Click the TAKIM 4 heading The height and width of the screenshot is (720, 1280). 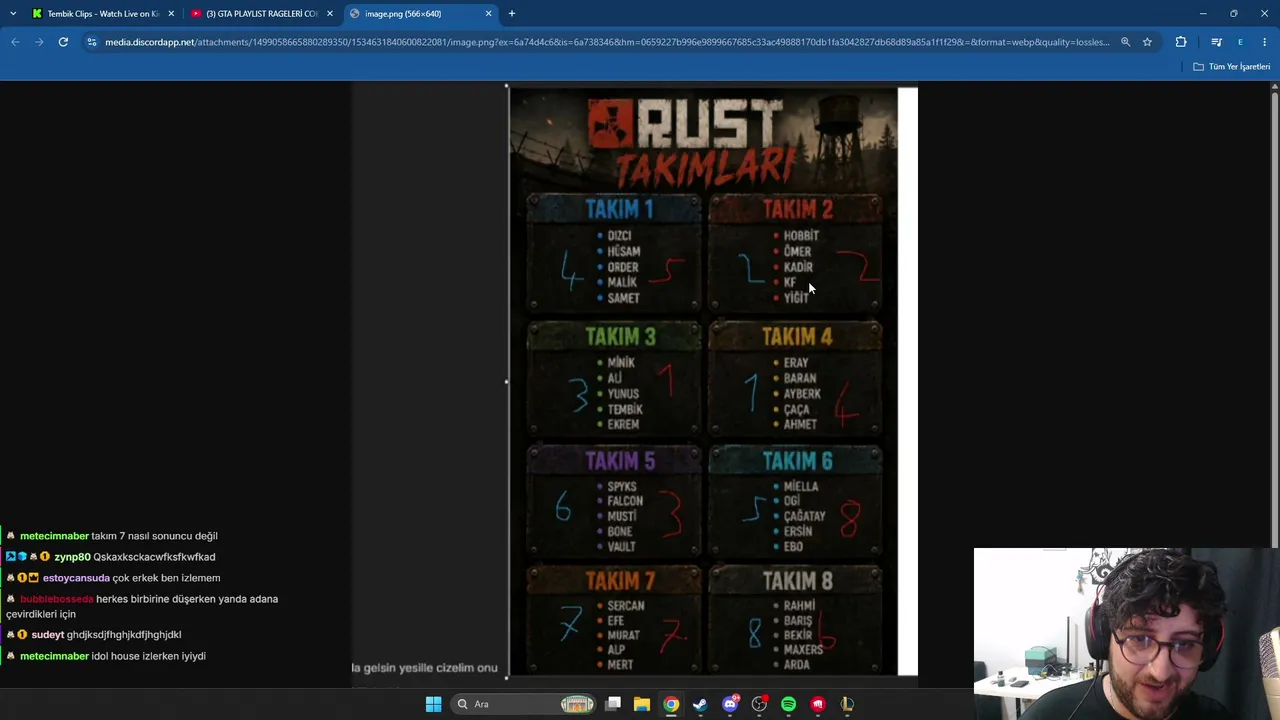[x=797, y=337]
